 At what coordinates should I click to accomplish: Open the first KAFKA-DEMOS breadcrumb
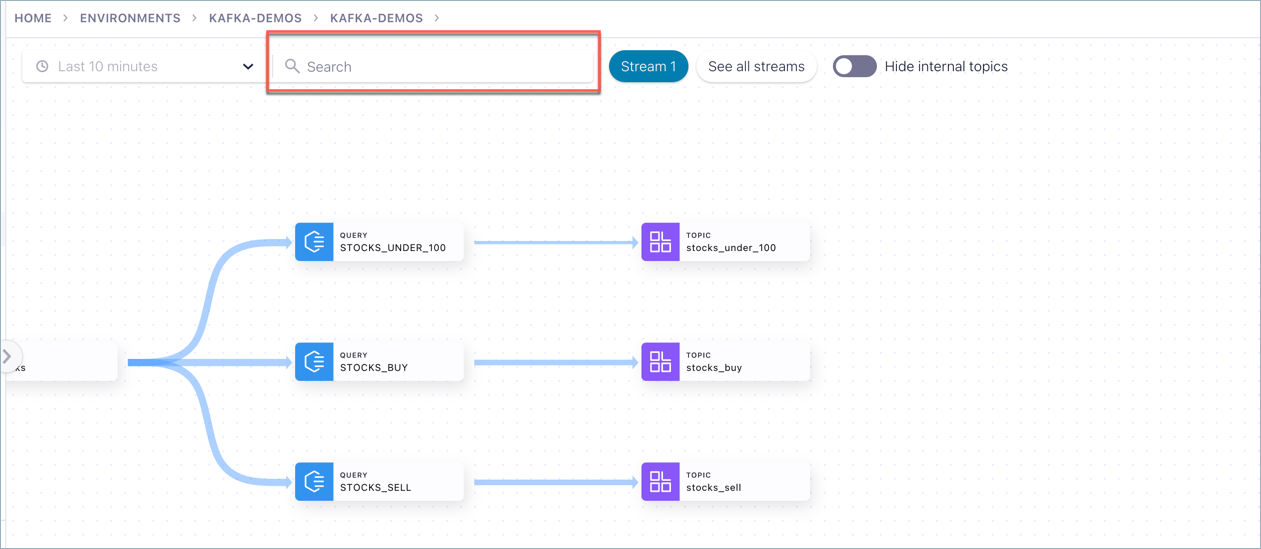coord(255,18)
